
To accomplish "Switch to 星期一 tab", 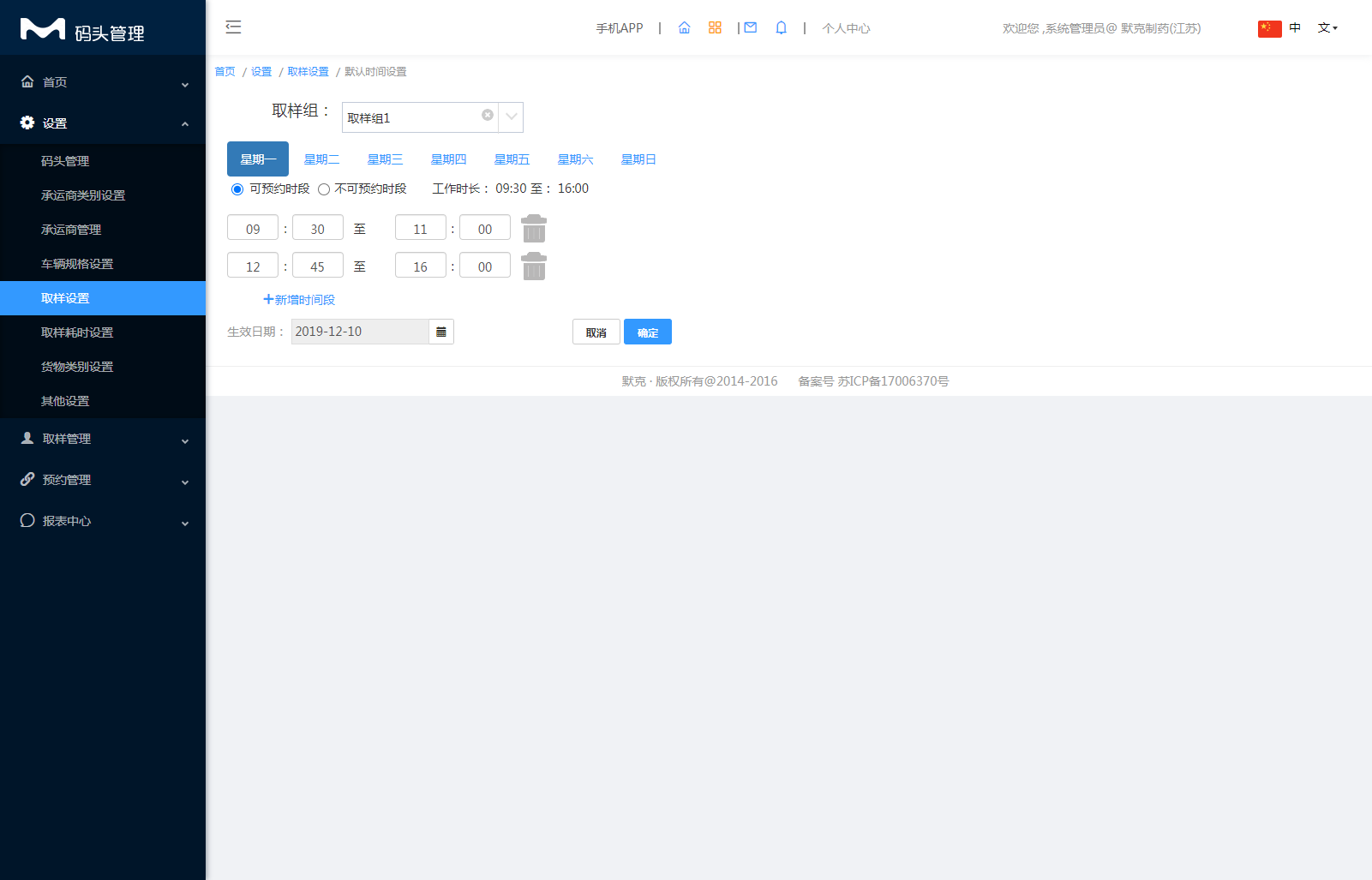I will point(258,159).
